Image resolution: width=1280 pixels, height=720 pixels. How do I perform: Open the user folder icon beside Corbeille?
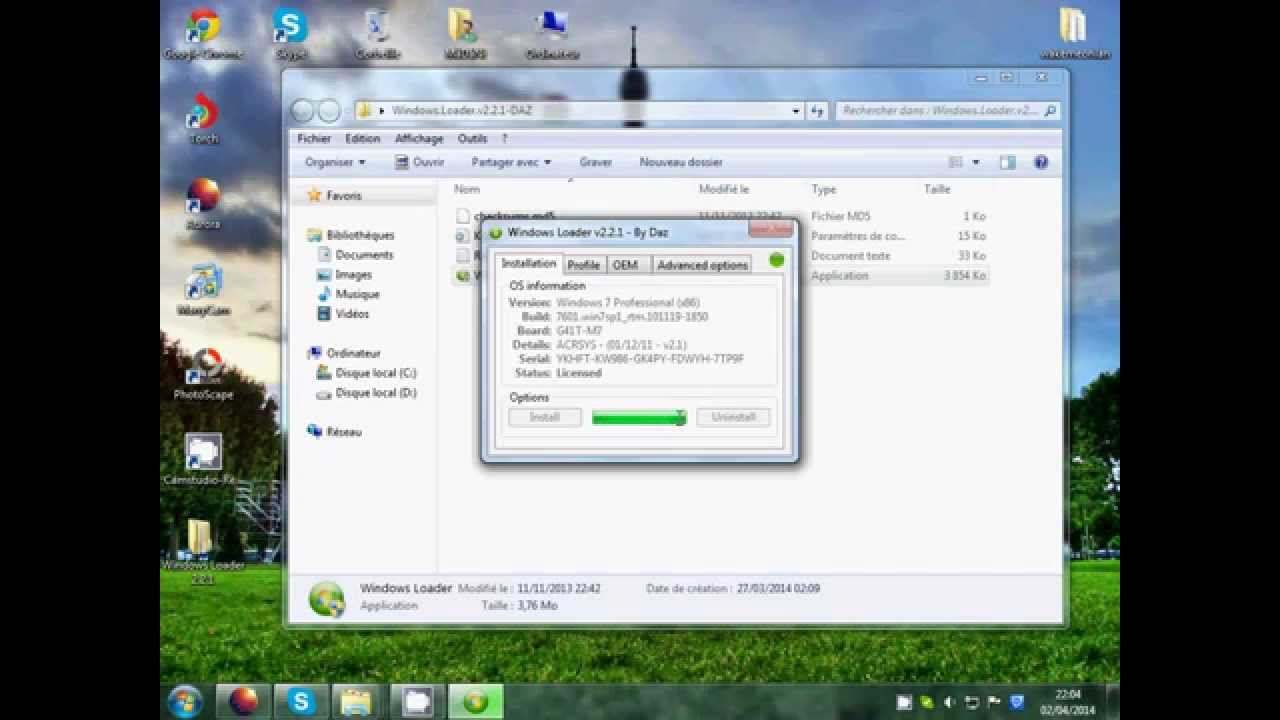click(464, 34)
